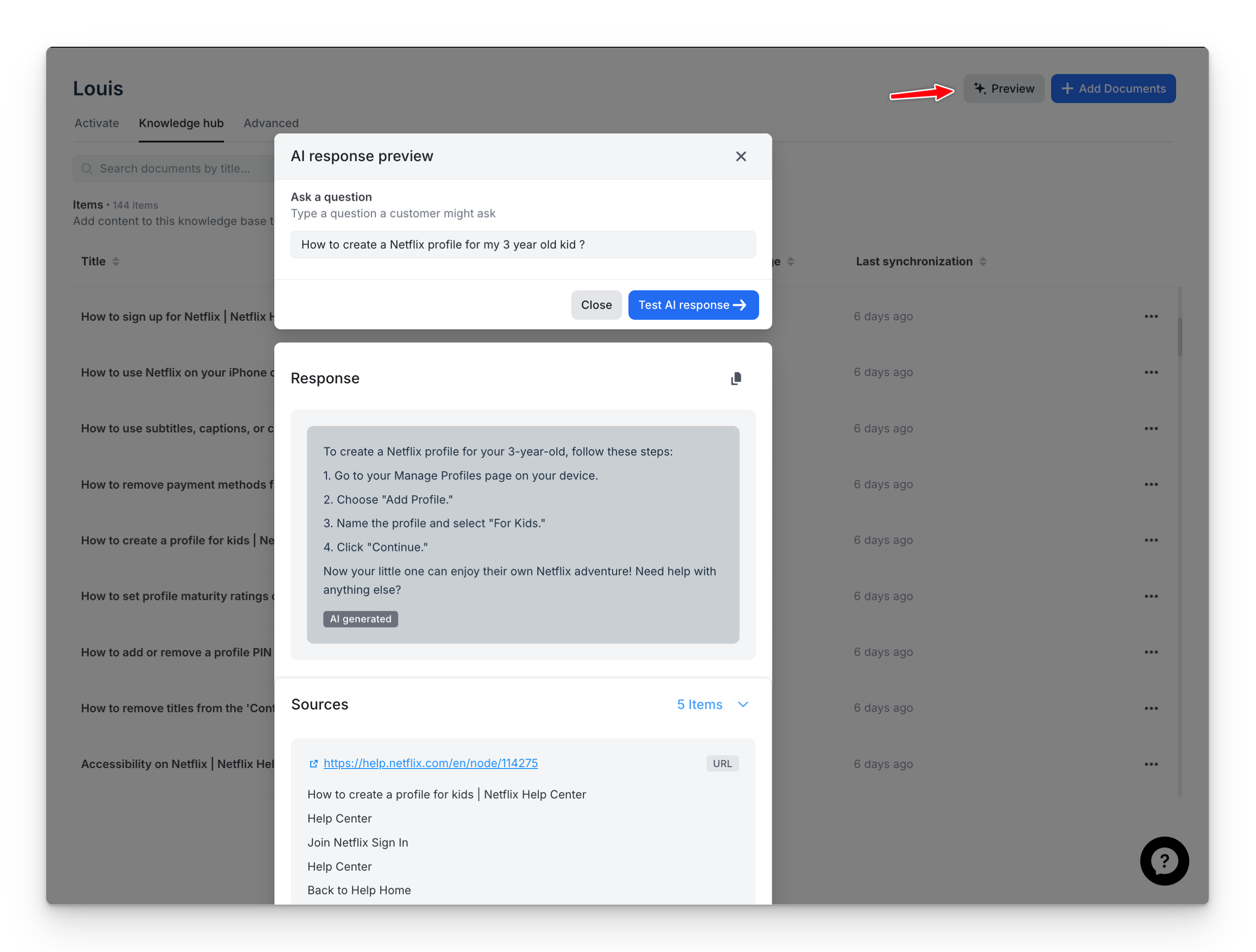Image resolution: width=1256 pixels, height=952 pixels.
Task: Open the Advanced tab
Action: [271, 123]
